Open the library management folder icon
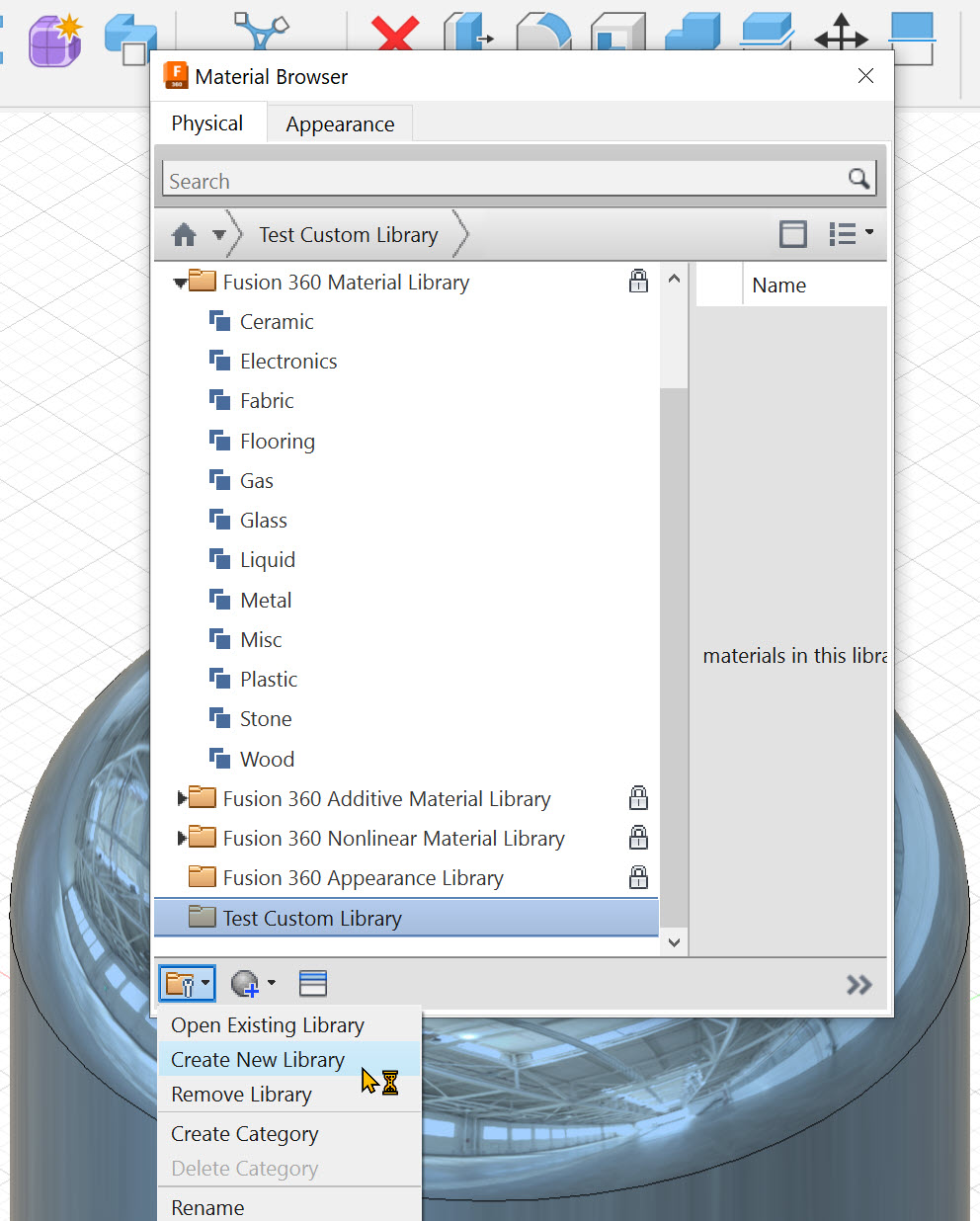Viewport: 980px width, 1221px height. (182, 983)
